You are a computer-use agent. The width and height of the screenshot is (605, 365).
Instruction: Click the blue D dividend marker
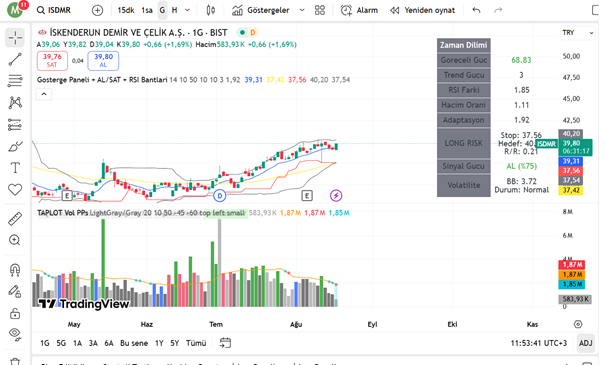pos(220,196)
